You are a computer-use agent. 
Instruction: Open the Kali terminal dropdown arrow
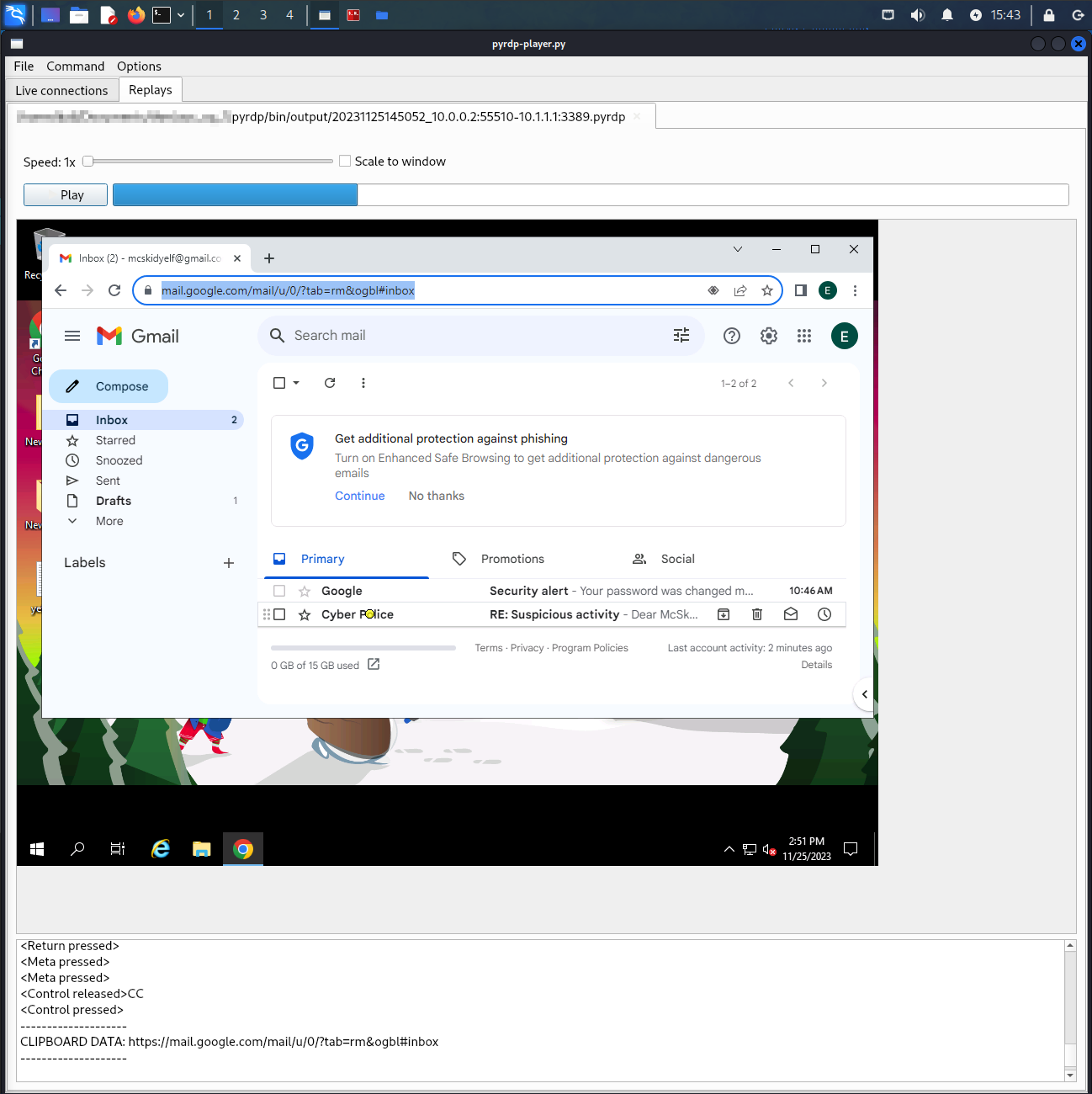181,15
